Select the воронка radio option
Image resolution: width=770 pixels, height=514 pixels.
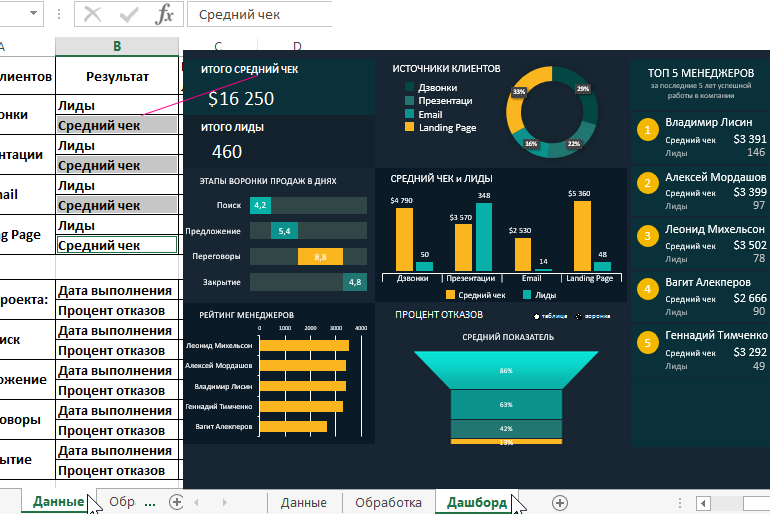[579, 316]
